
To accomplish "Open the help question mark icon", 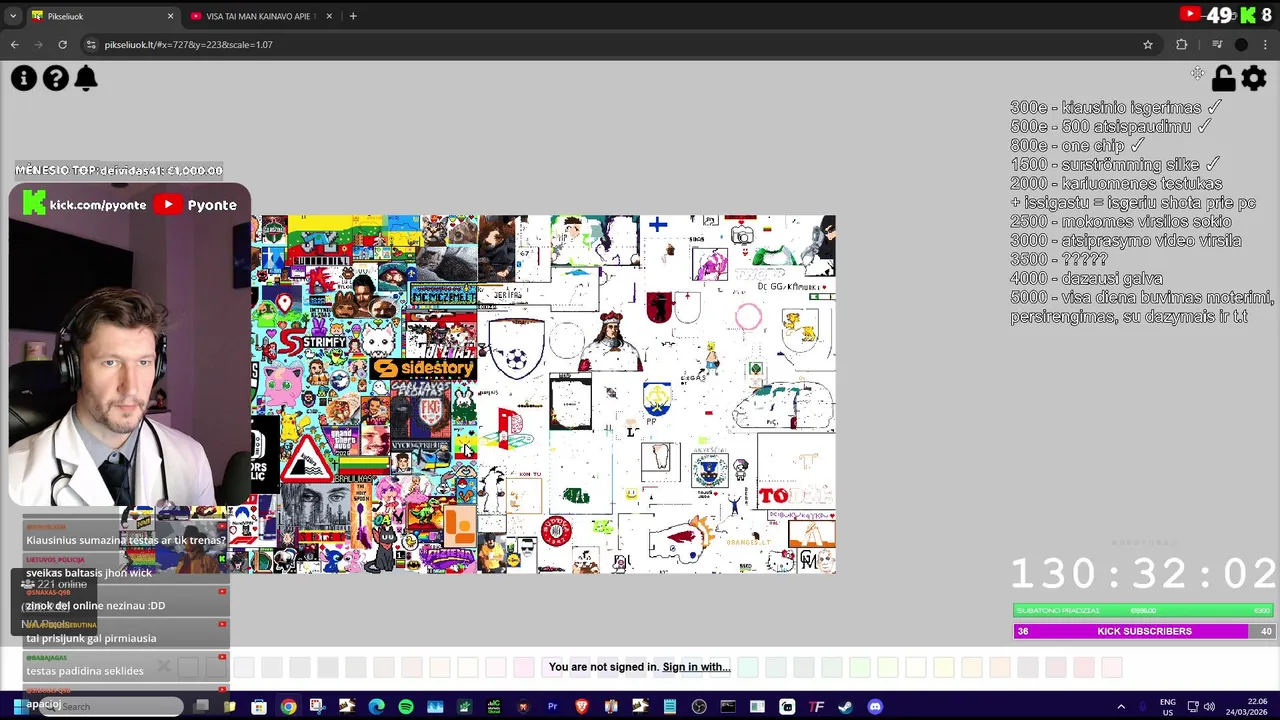I will (x=56, y=78).
